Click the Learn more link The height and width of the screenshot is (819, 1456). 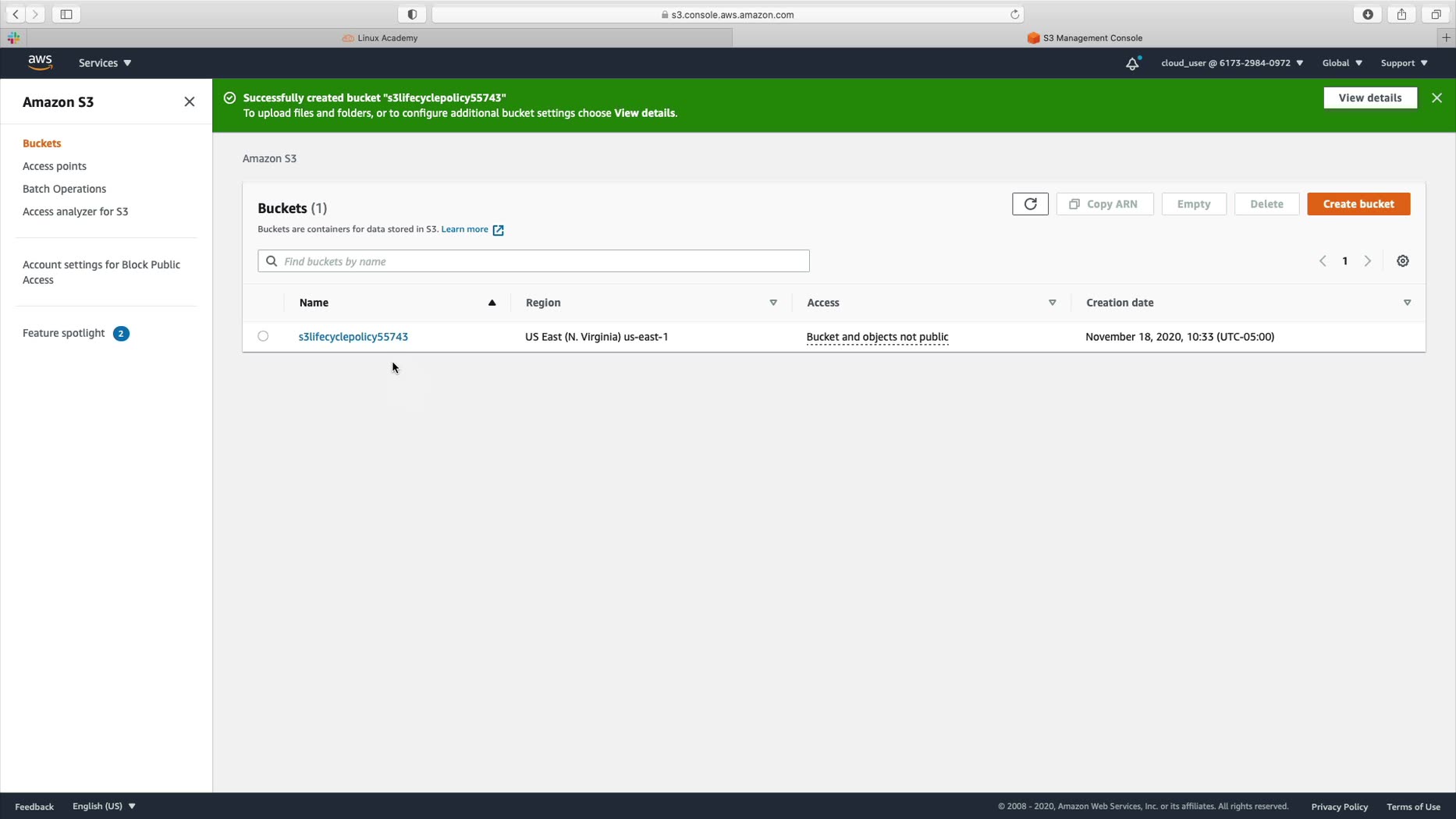[465, 229]
